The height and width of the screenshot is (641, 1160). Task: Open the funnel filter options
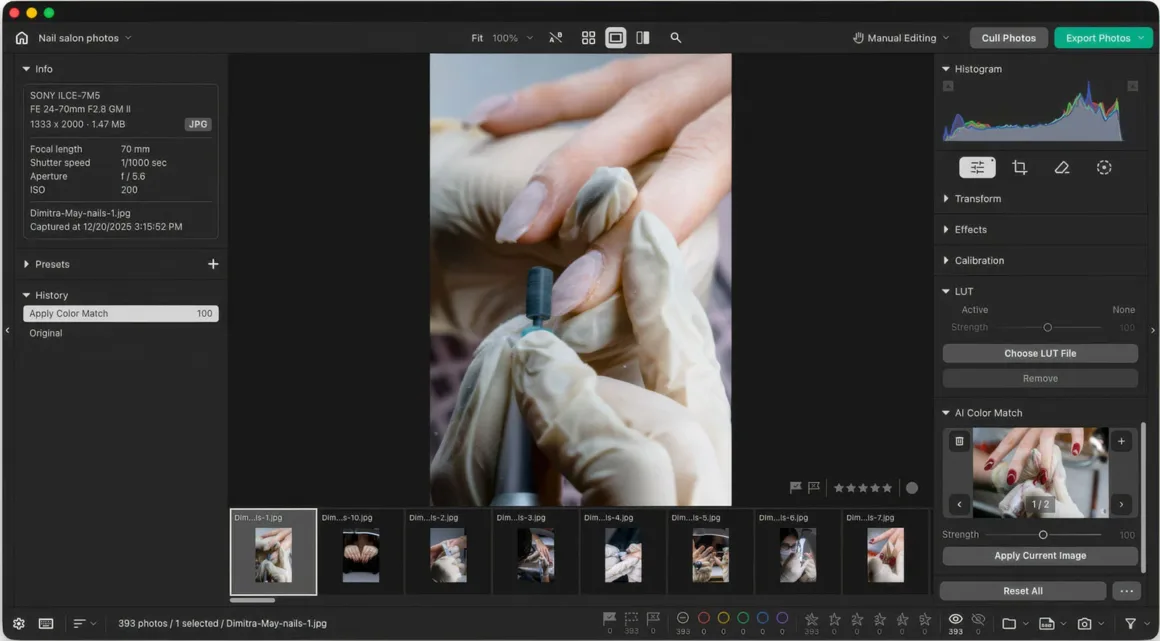pos(1130,624)
